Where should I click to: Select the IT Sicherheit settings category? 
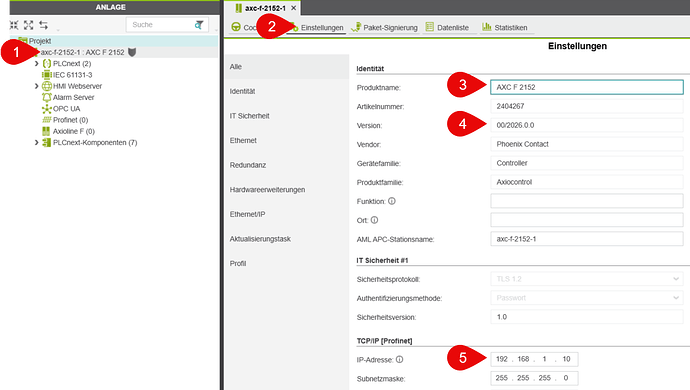pyautogui.click(x=287, y=116)
